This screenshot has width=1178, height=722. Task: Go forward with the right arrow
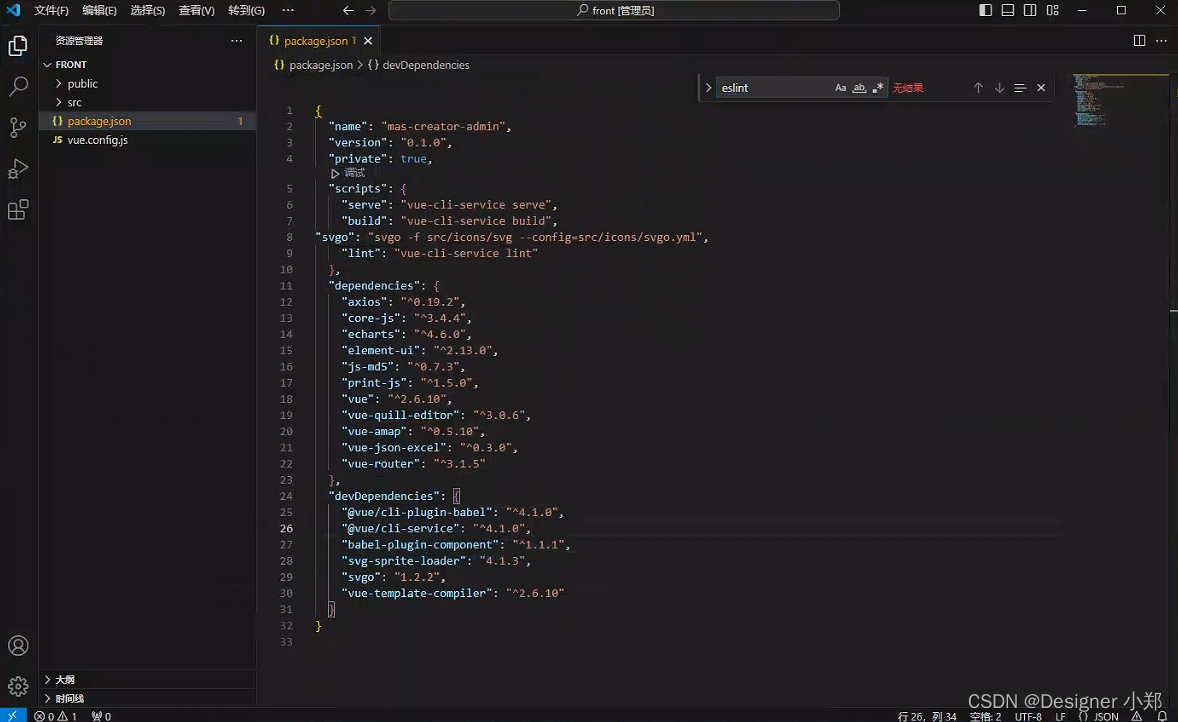pos(370,11)
